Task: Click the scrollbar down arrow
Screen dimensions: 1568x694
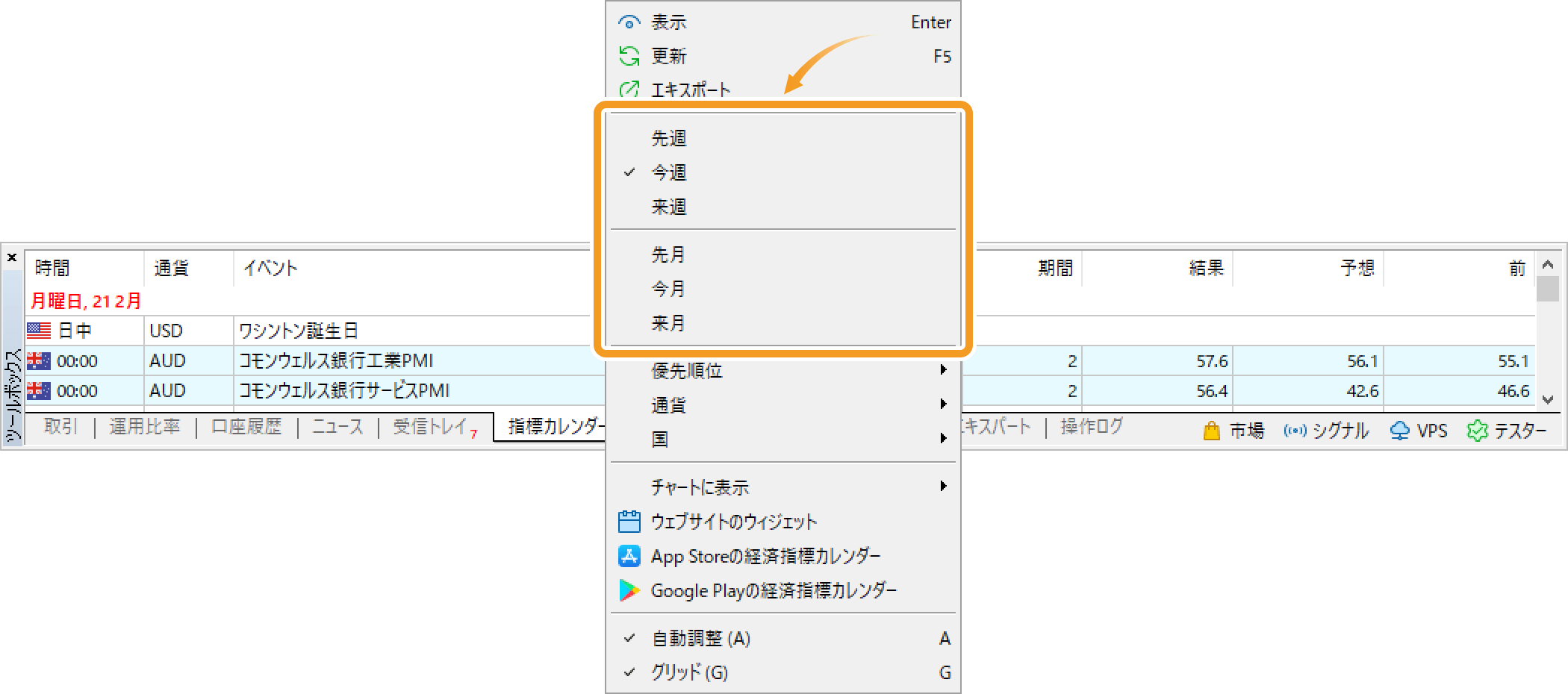Action: (1548, 399)
